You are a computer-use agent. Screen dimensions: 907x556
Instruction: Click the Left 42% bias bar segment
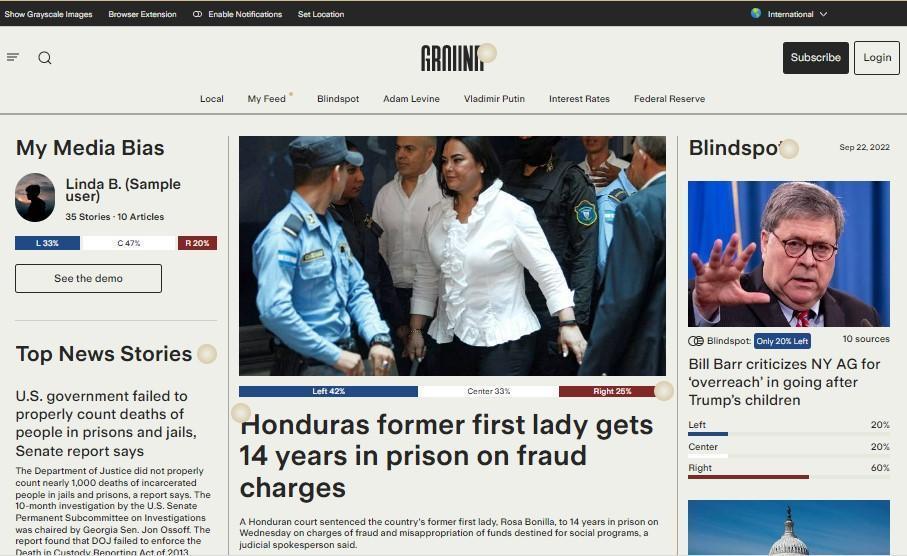328,392
